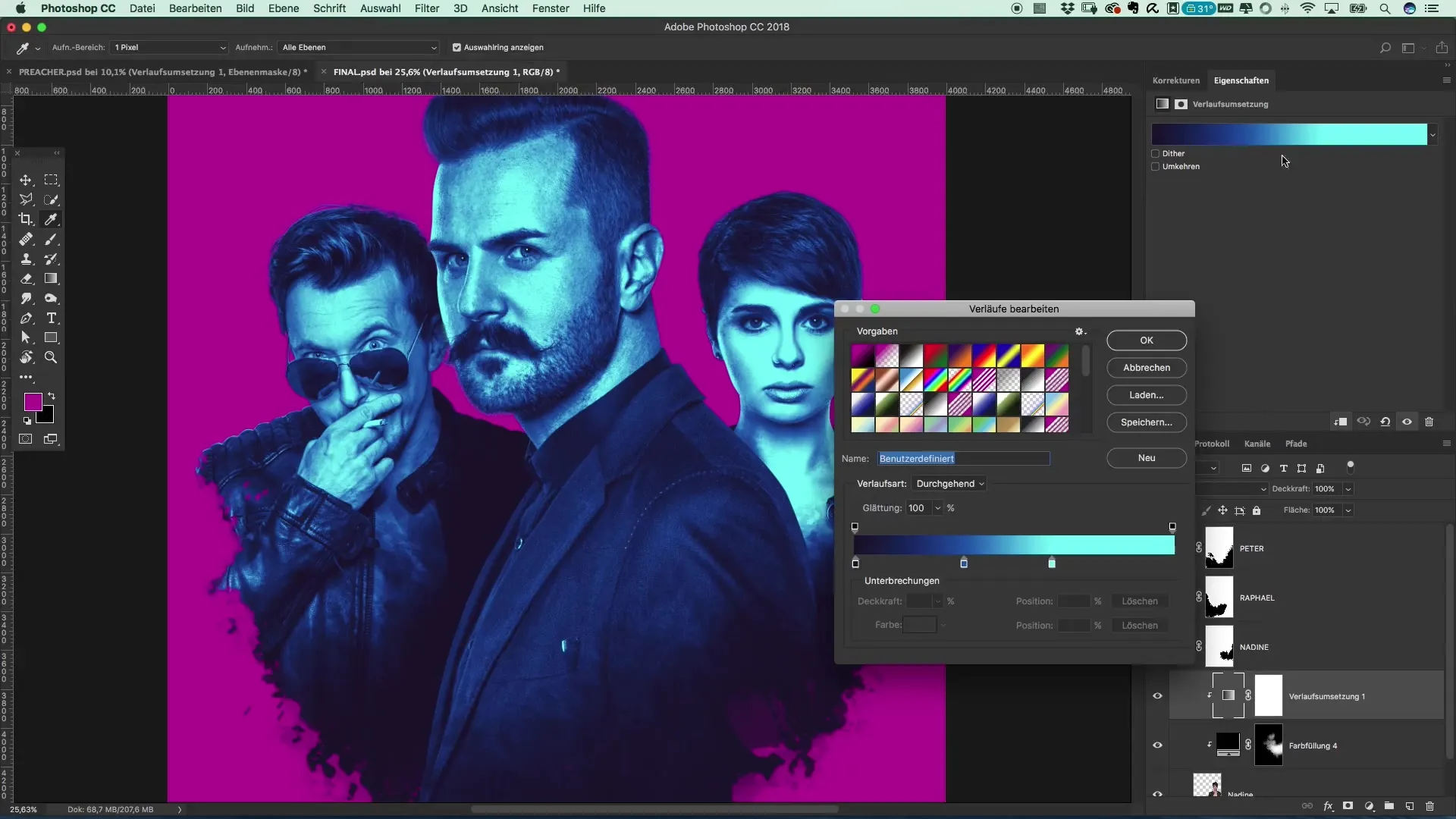Image resolution: width=1456 pixels, height=819 pixels.
Task: Select the Sponge tool
Action: (51, 298)
